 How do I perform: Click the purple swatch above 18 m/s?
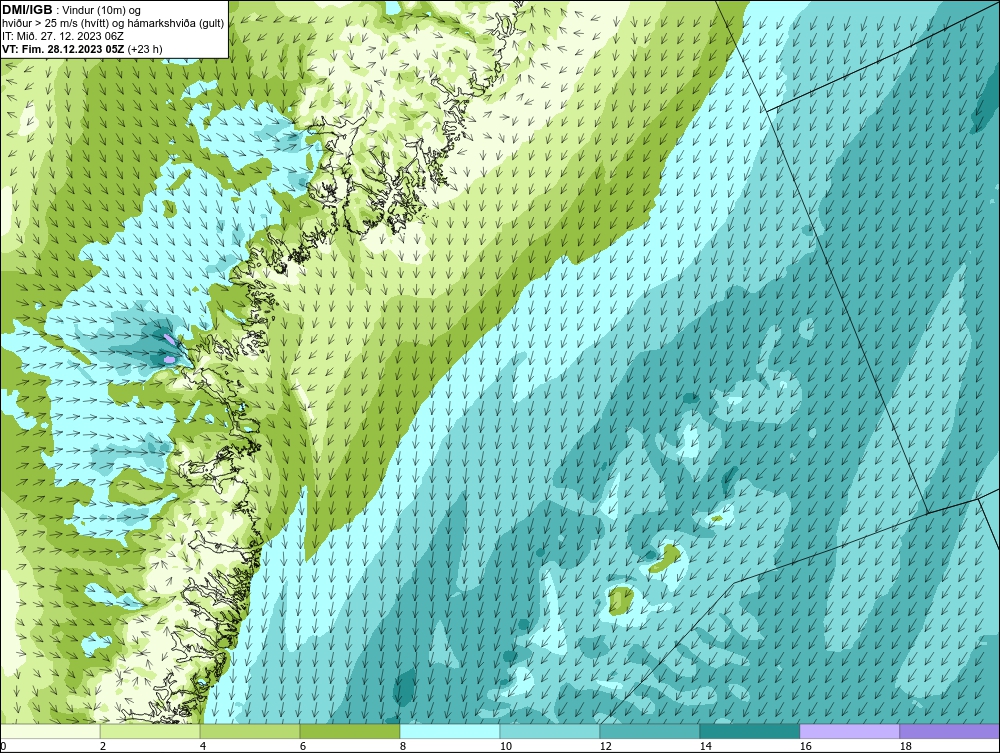point(949,731)
